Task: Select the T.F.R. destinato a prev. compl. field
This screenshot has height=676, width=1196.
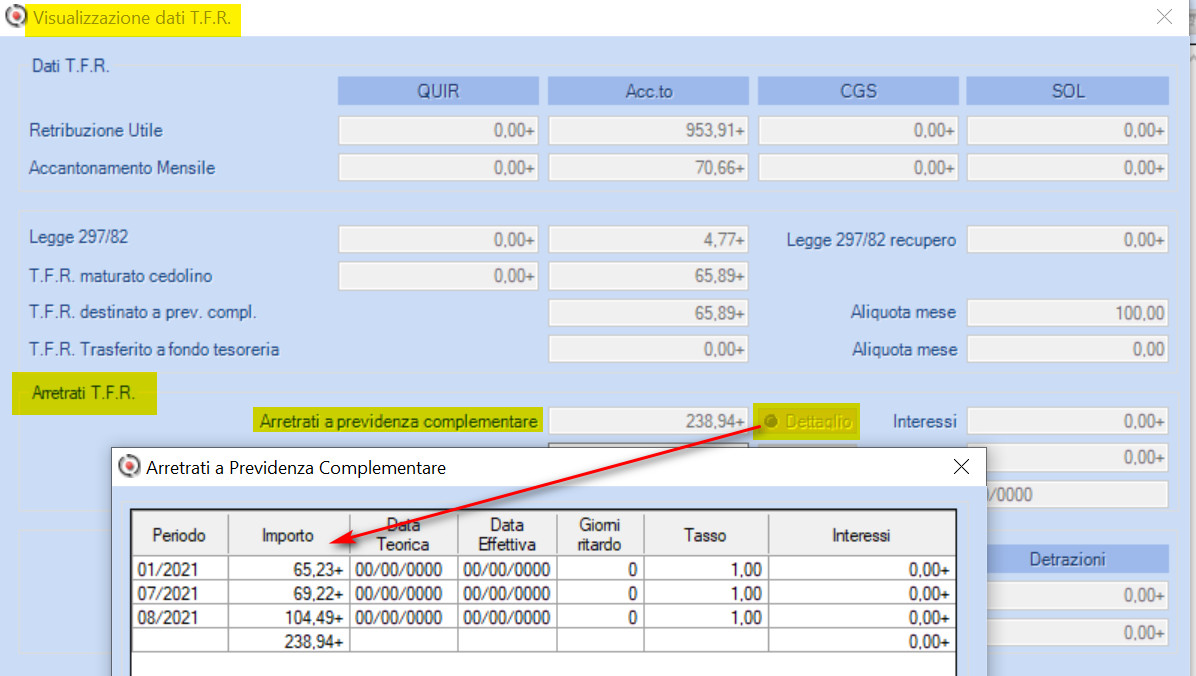Action: tap(648, 313)
